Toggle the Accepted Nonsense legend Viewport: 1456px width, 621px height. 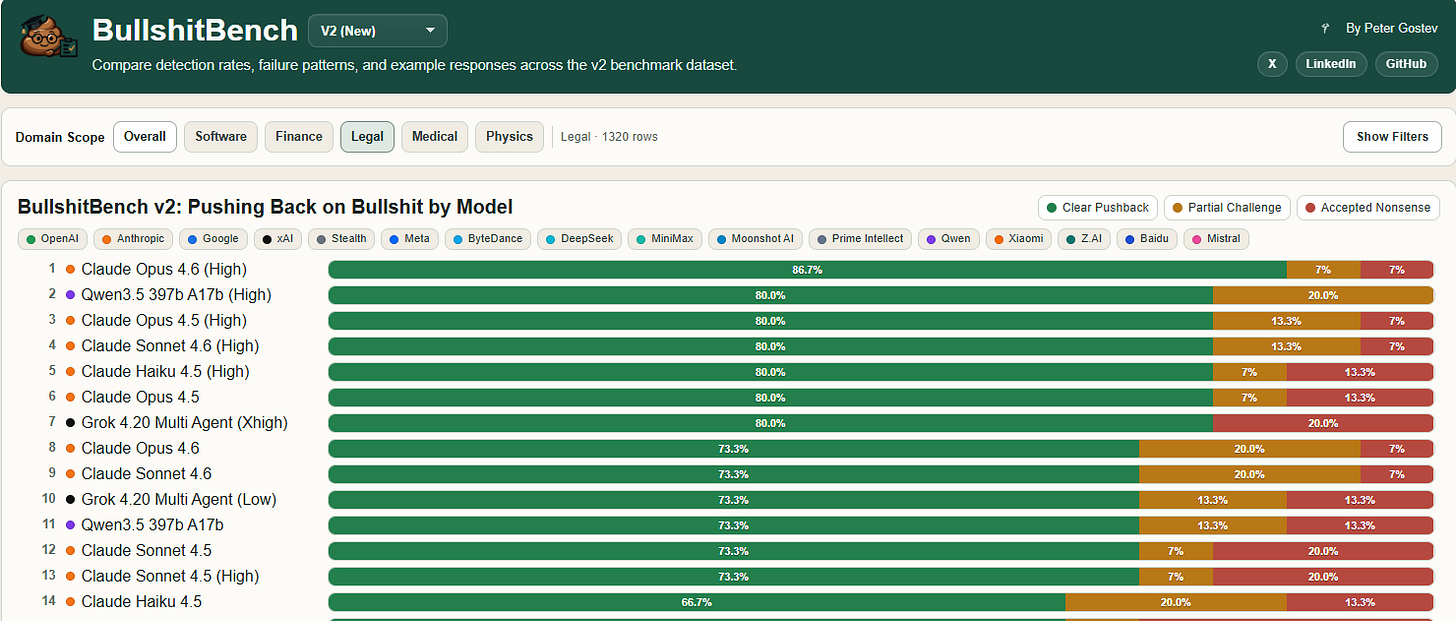point(1368,207)
